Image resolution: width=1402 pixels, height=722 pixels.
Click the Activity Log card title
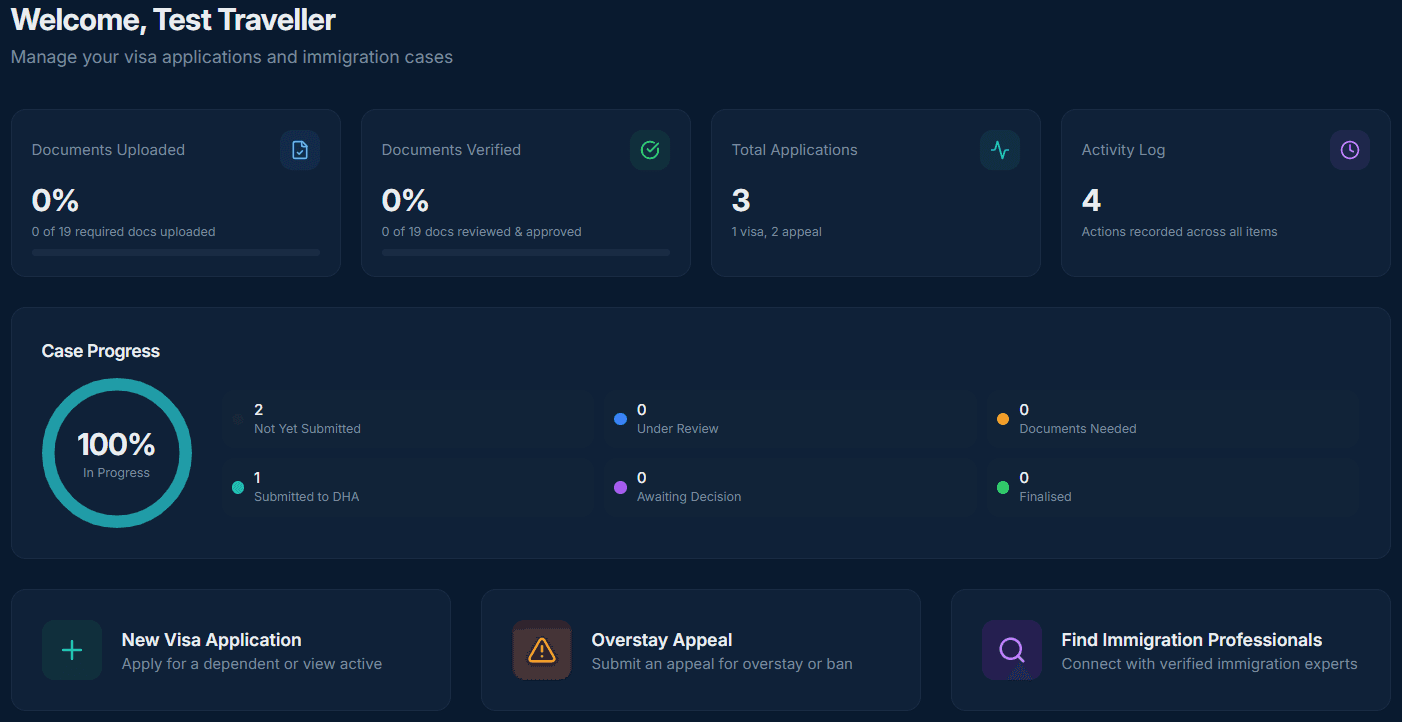1124,150
